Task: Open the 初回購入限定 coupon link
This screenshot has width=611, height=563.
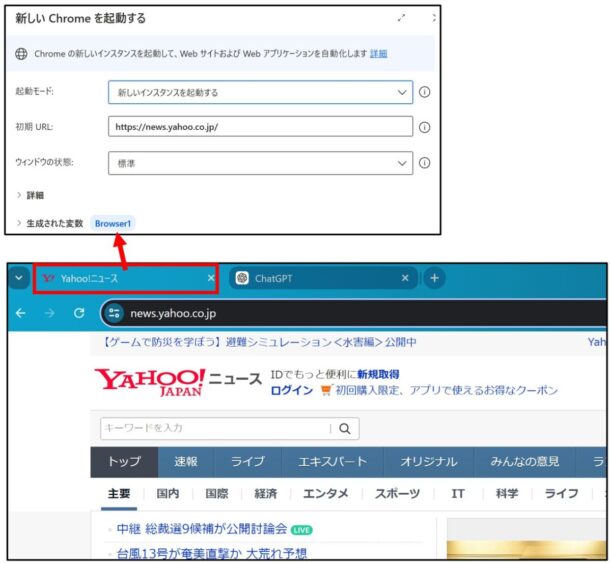Action: point(447,390)
